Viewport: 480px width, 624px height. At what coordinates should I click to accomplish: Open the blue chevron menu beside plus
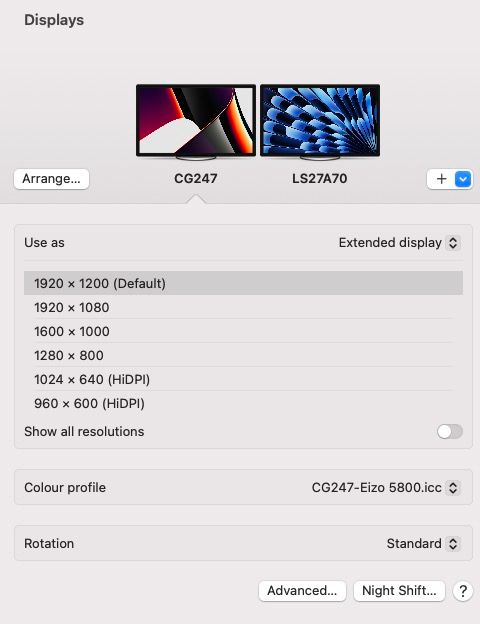[x=463, y=179]
